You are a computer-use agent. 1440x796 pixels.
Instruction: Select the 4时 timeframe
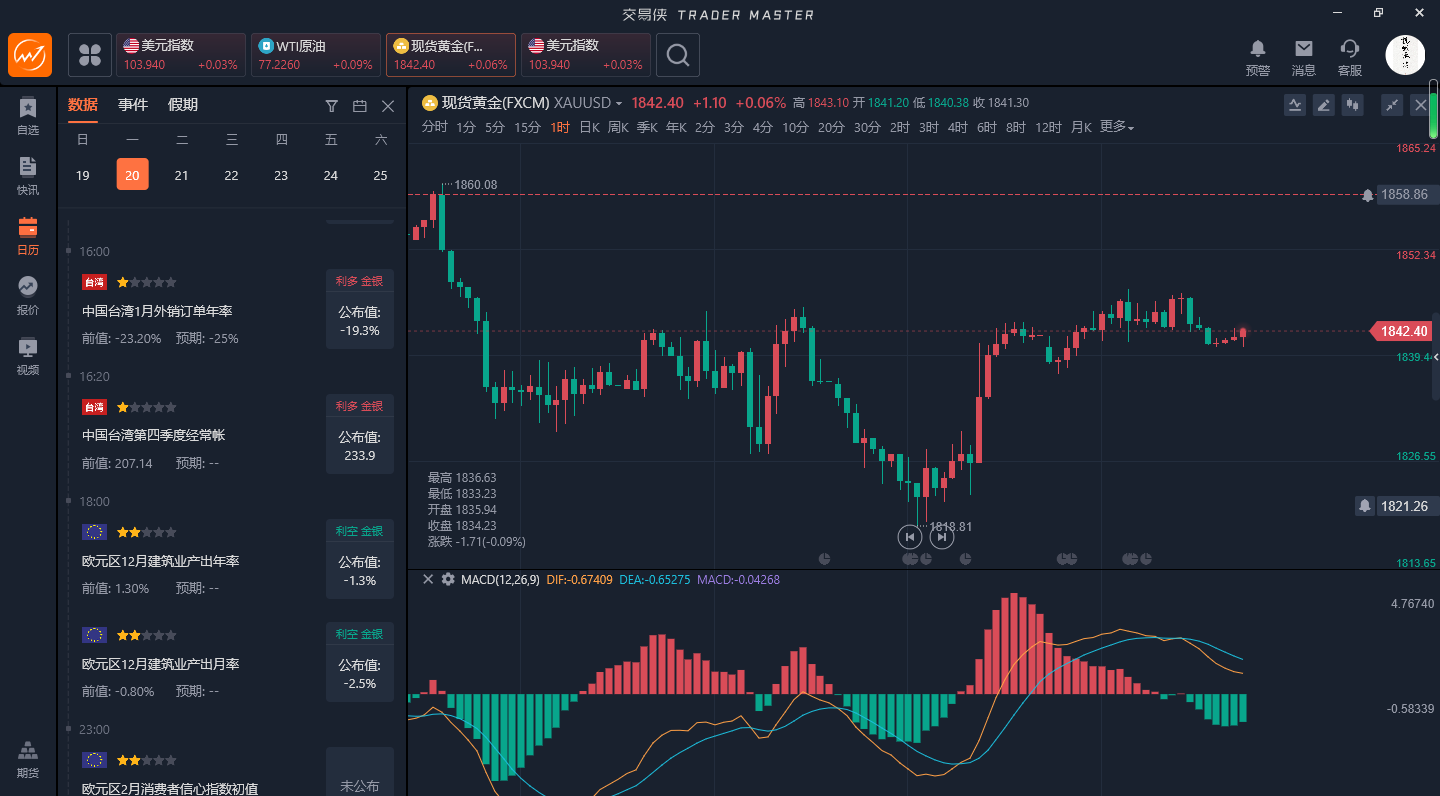pos(958,127)
